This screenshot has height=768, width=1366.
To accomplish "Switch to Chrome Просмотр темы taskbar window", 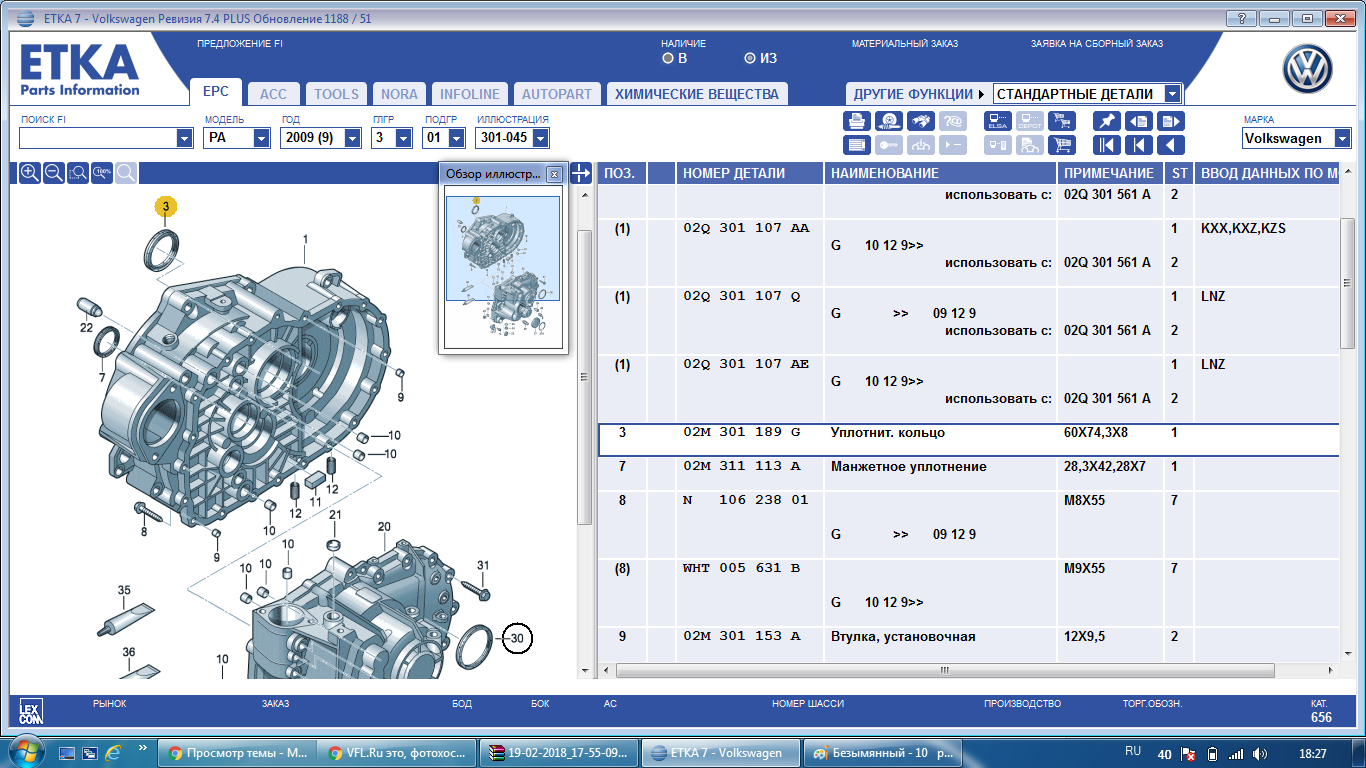I will 238,753.
